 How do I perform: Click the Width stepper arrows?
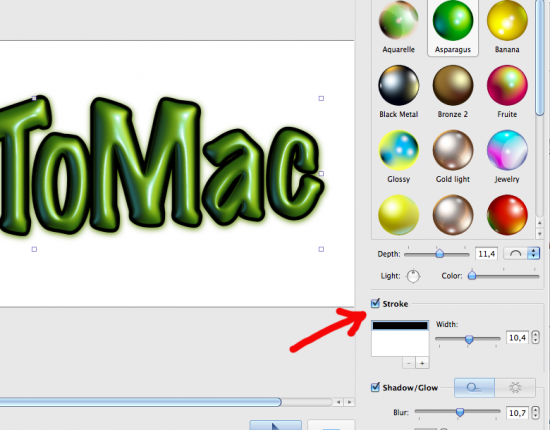(535, 337)
